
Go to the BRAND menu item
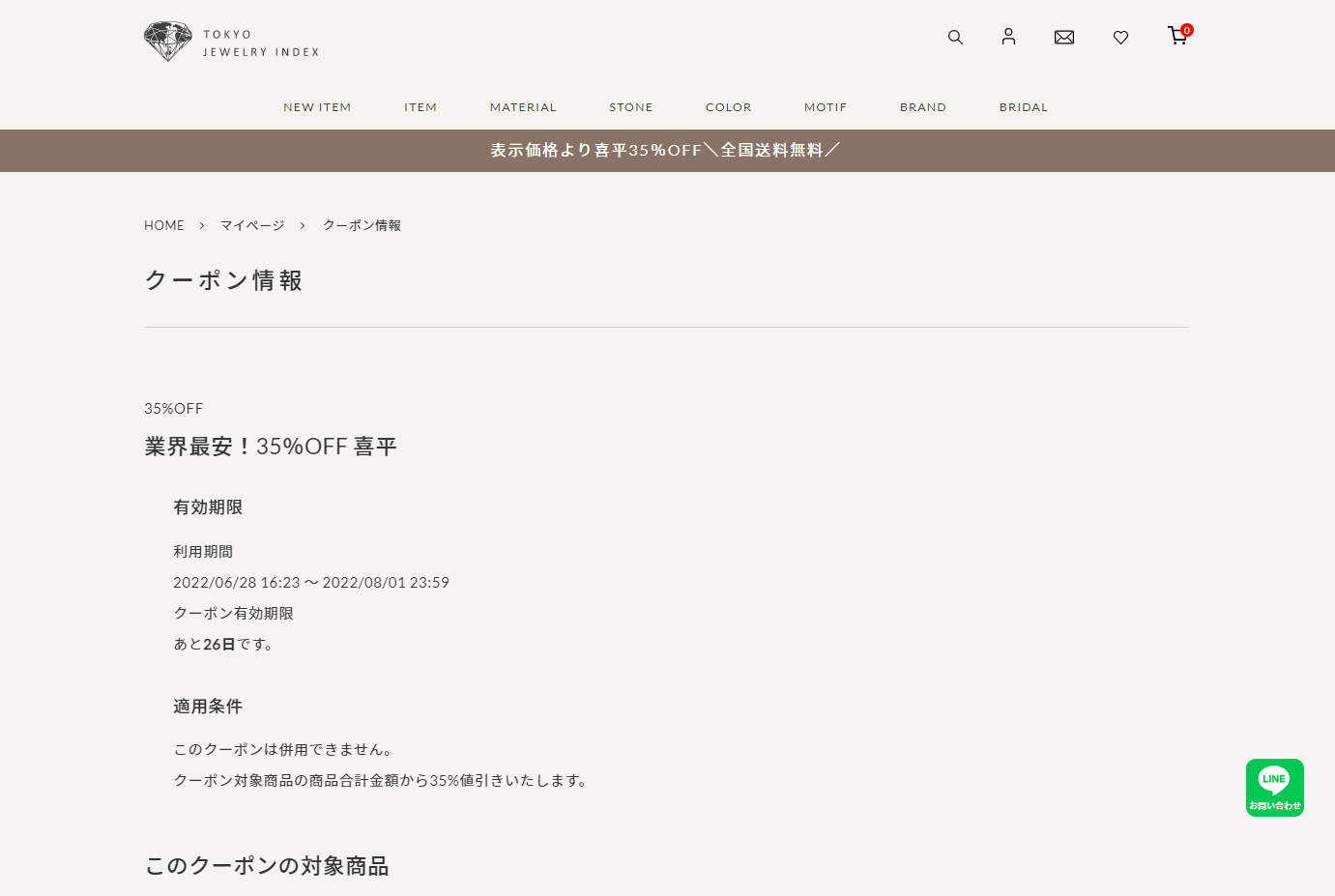click(923, 107)
